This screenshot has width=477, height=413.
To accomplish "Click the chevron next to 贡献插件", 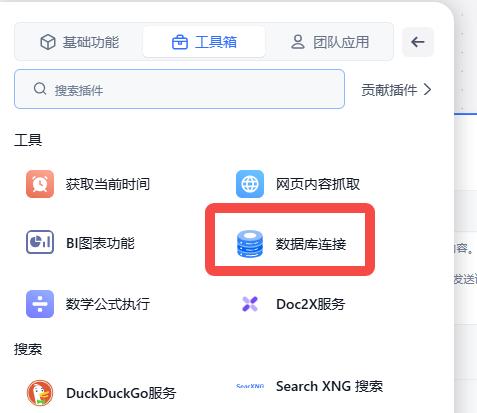I will [x=427, y=90].
